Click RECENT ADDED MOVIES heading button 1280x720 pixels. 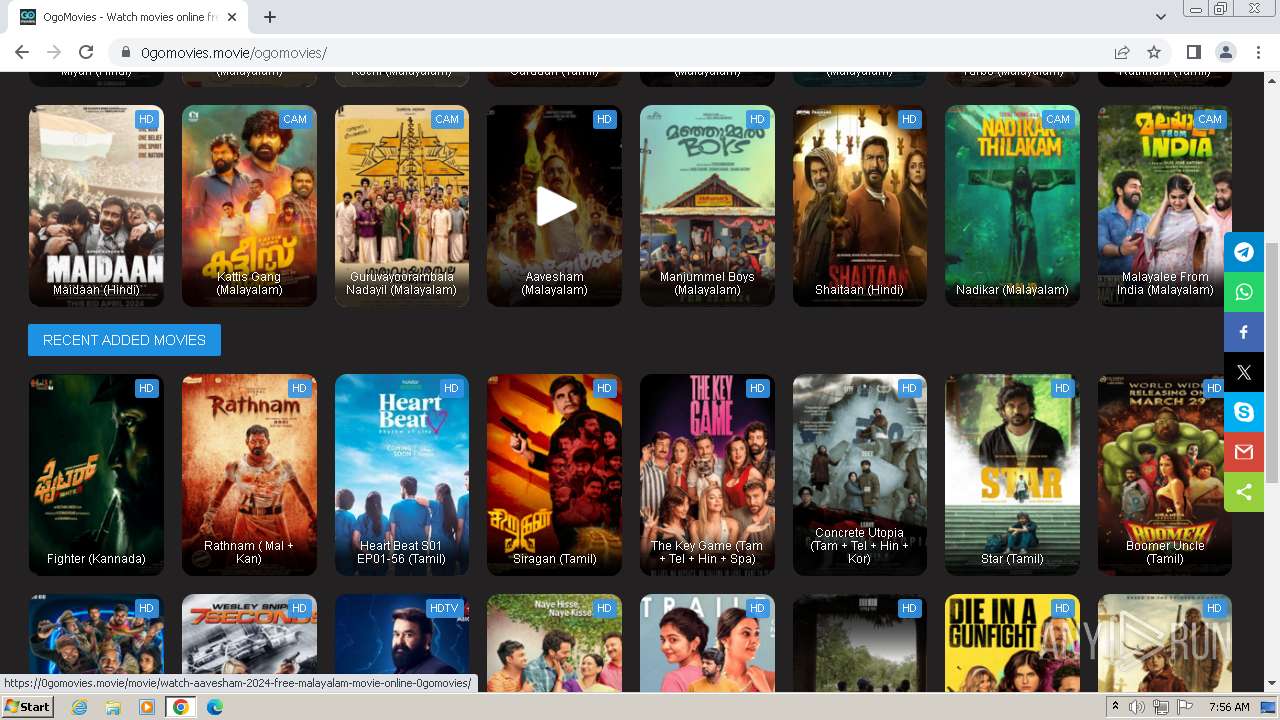(124, 340)
